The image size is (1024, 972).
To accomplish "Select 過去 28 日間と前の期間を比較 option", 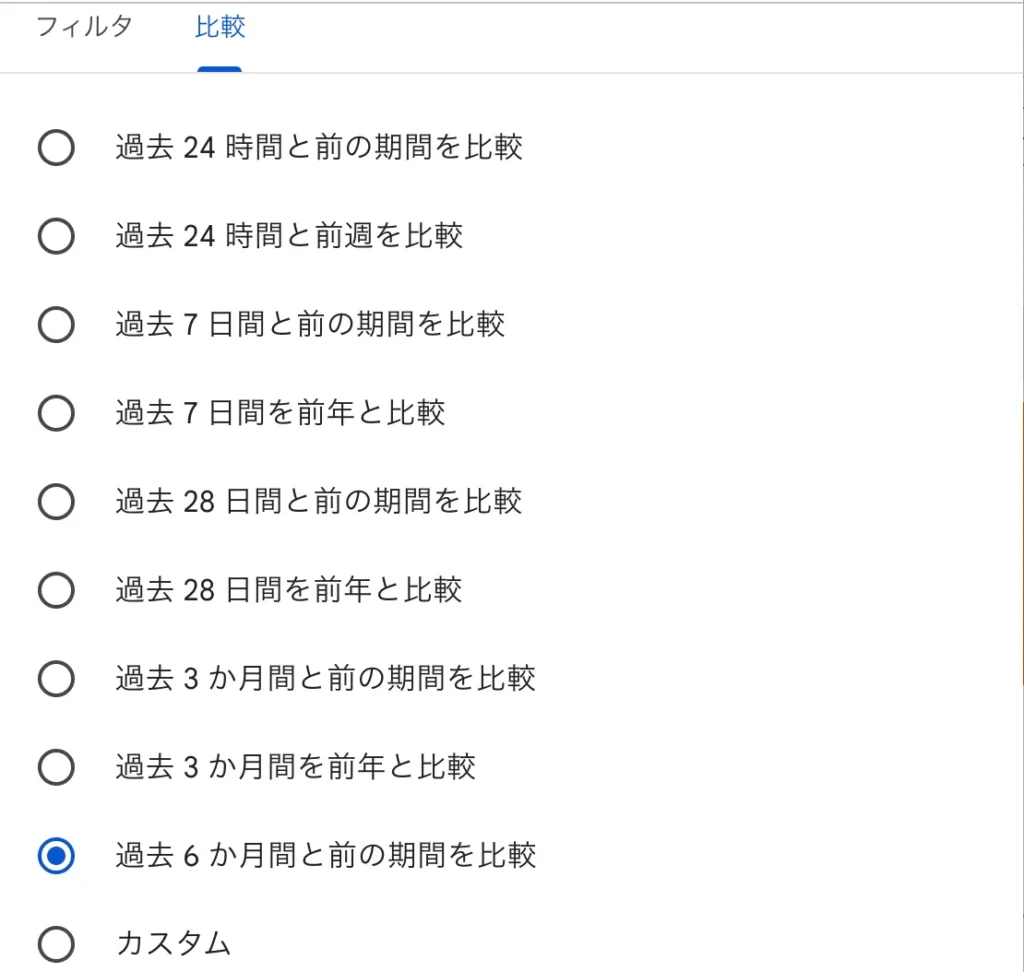I will [56, 501].
